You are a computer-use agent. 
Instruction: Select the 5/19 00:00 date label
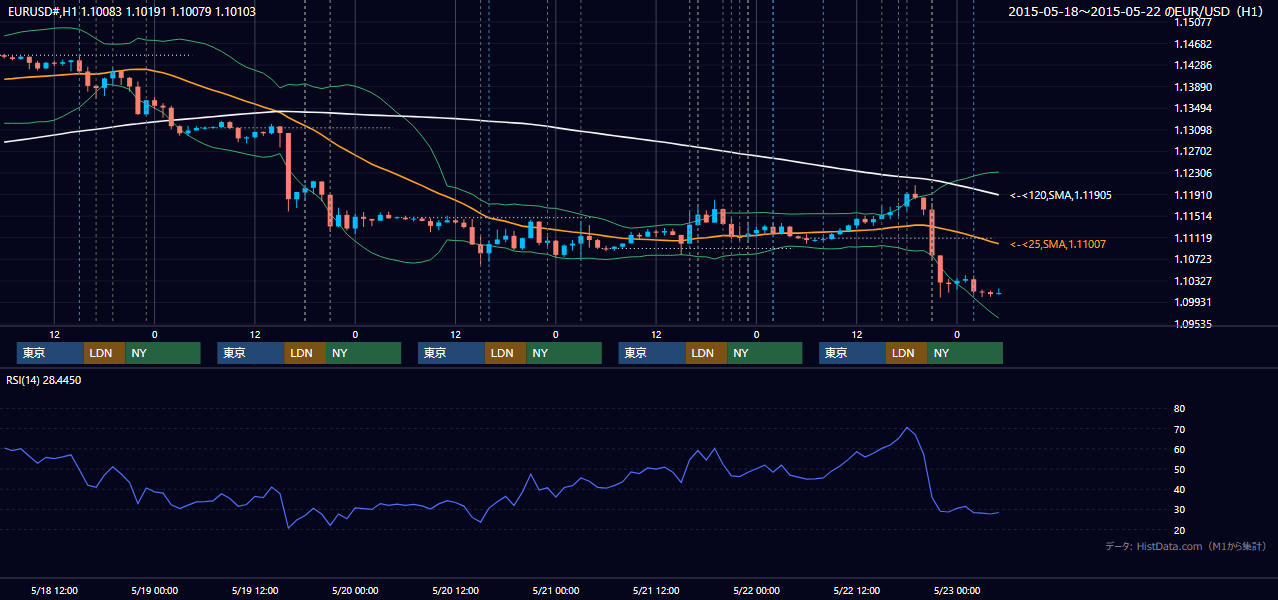(x=154, y=591)
